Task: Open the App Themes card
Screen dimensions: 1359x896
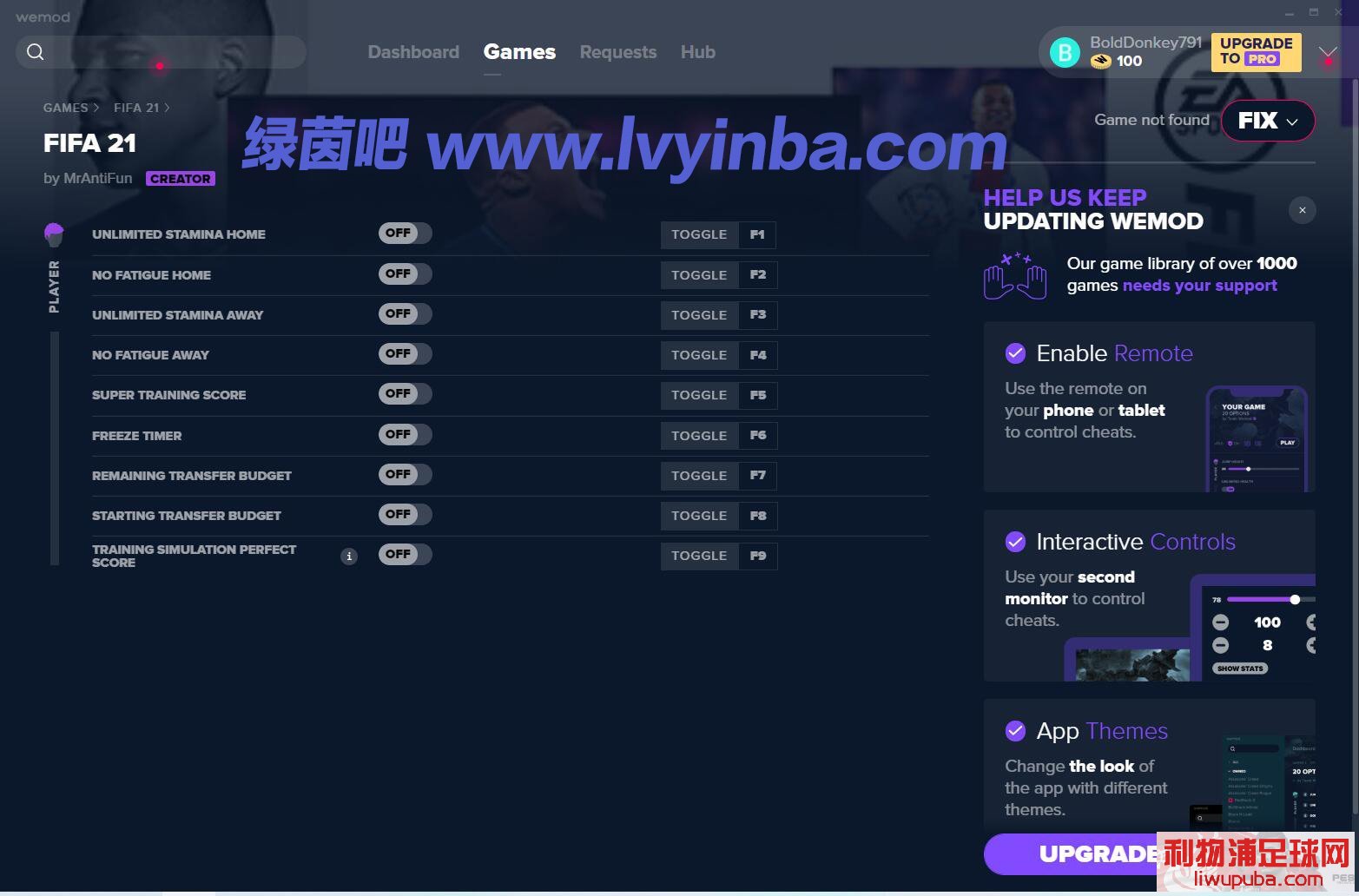Action: pyautogui.click(x=1149, y=764)
